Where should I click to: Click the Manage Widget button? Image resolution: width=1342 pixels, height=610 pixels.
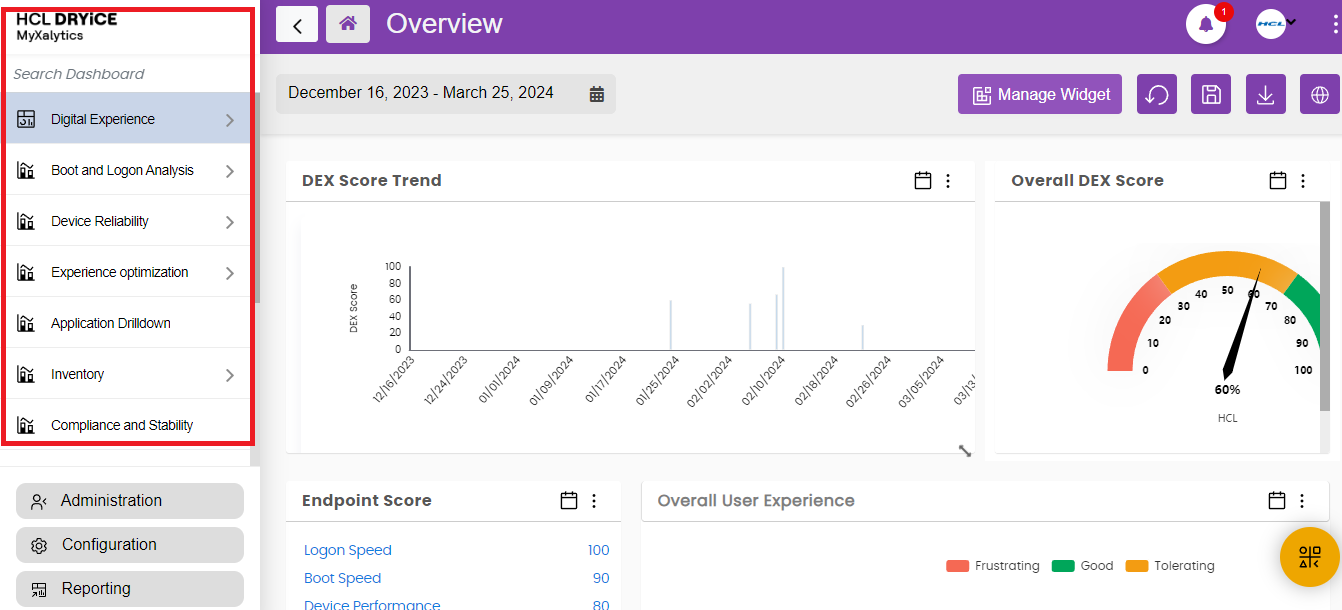1040,95
